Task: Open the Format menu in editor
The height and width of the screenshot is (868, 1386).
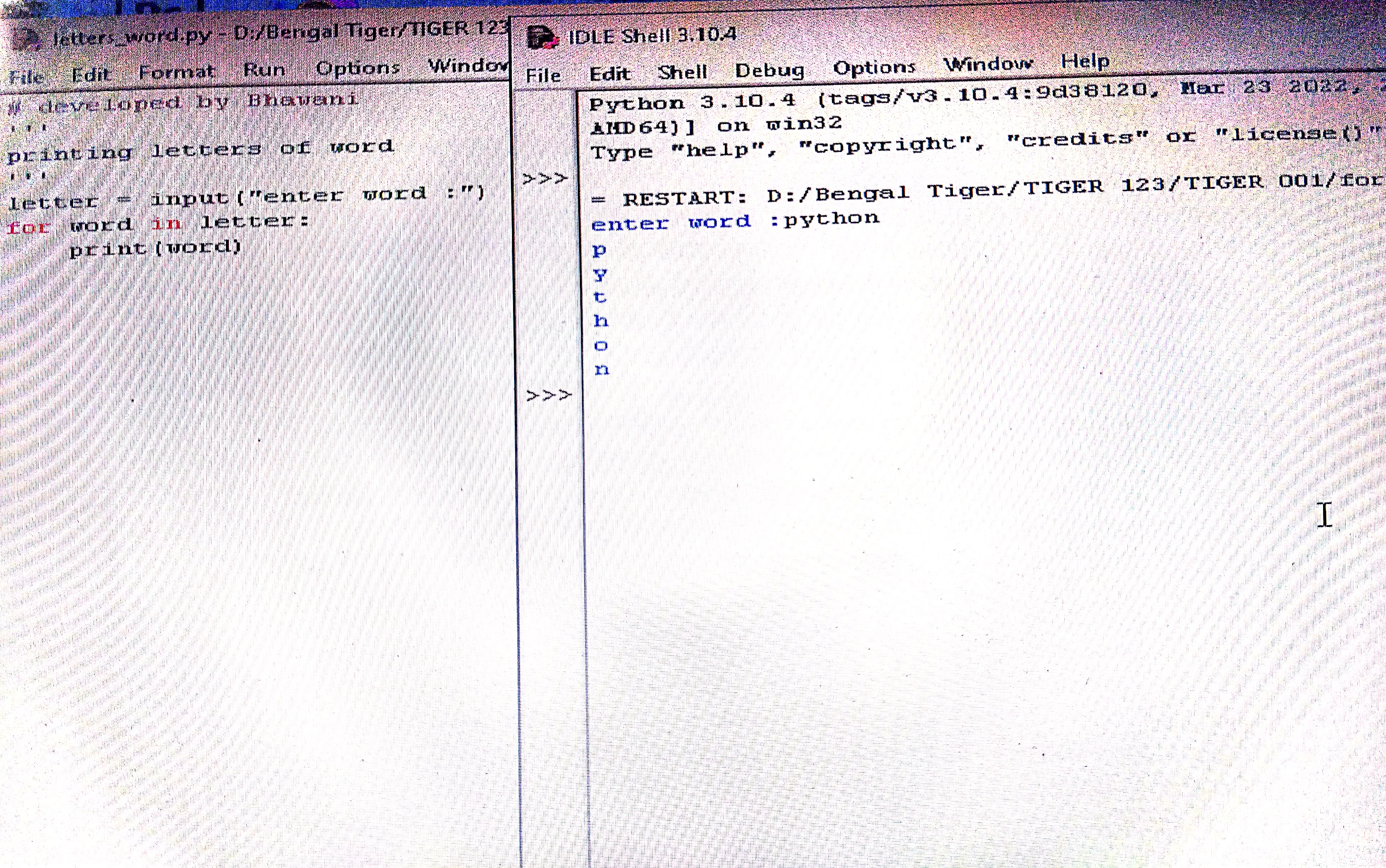Action: (177, 72)
